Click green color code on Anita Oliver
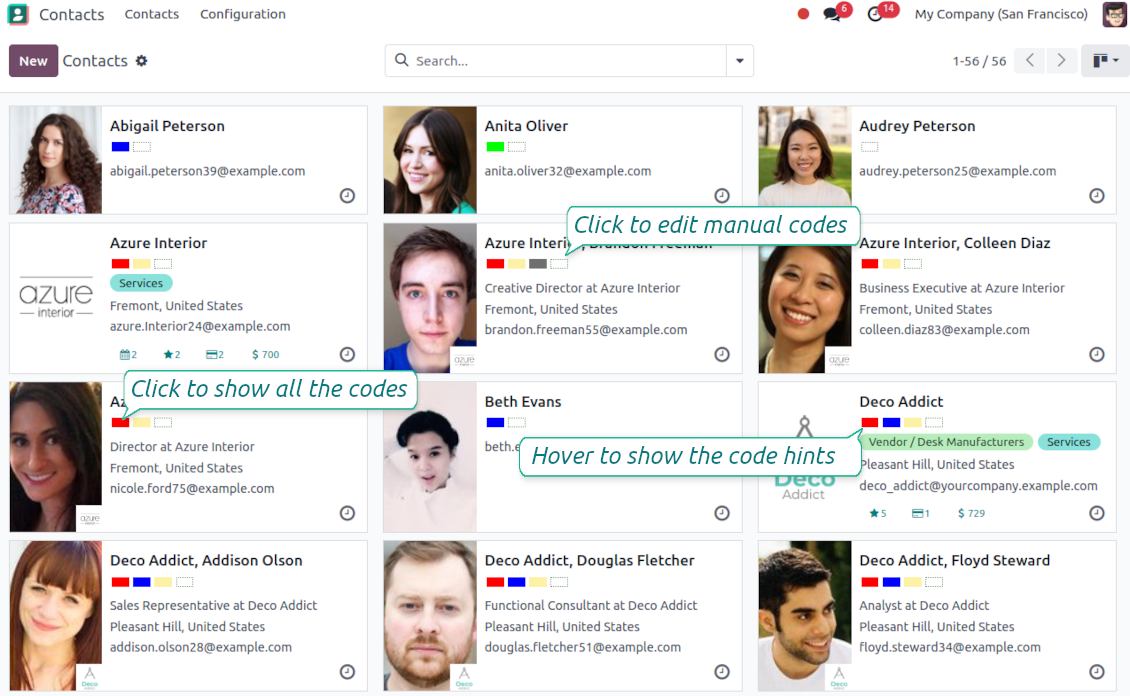This screenshot has height=696, width=1130. [x=495, y=147]
